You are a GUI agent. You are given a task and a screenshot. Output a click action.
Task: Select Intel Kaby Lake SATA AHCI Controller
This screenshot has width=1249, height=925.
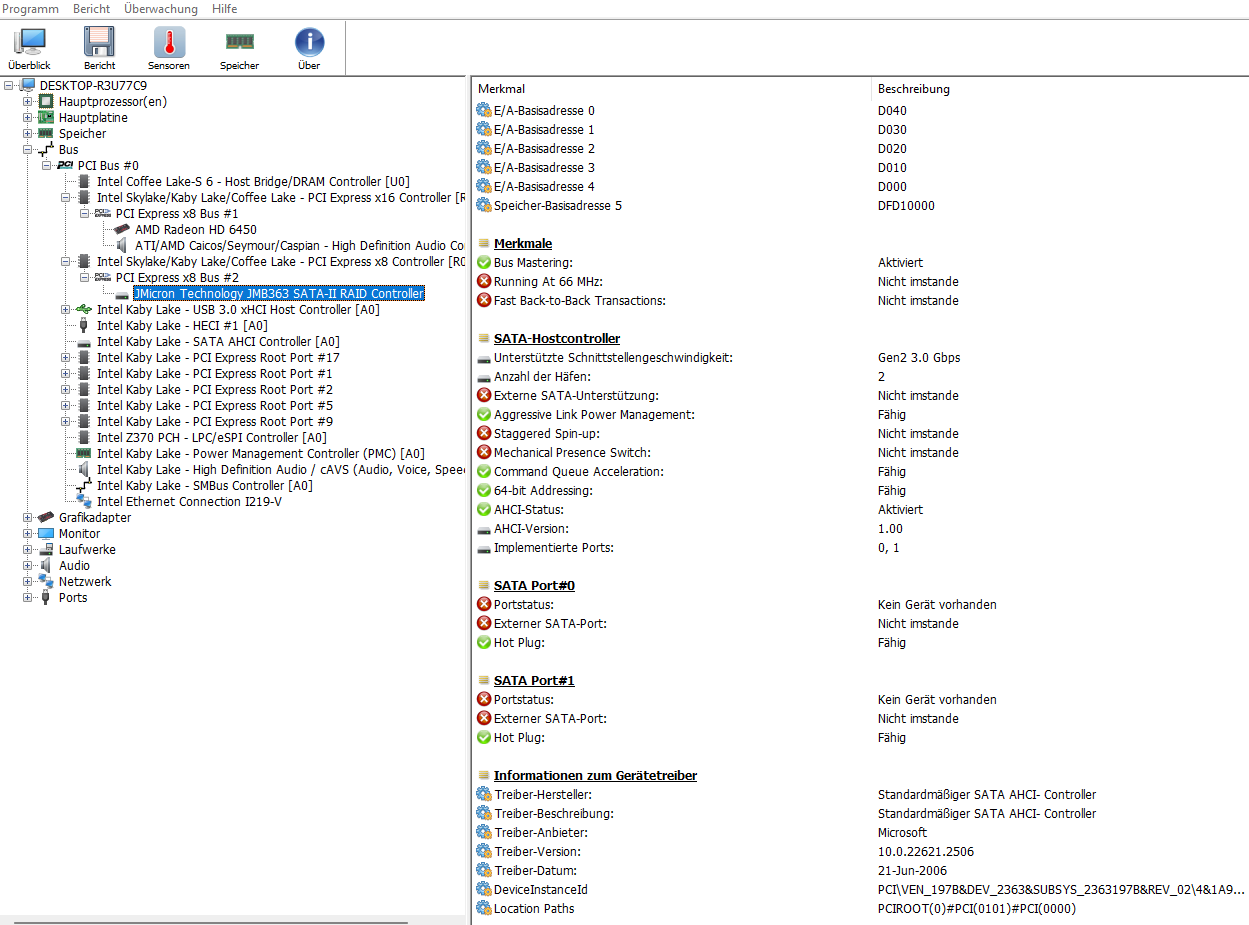click(x=218, y=342)
